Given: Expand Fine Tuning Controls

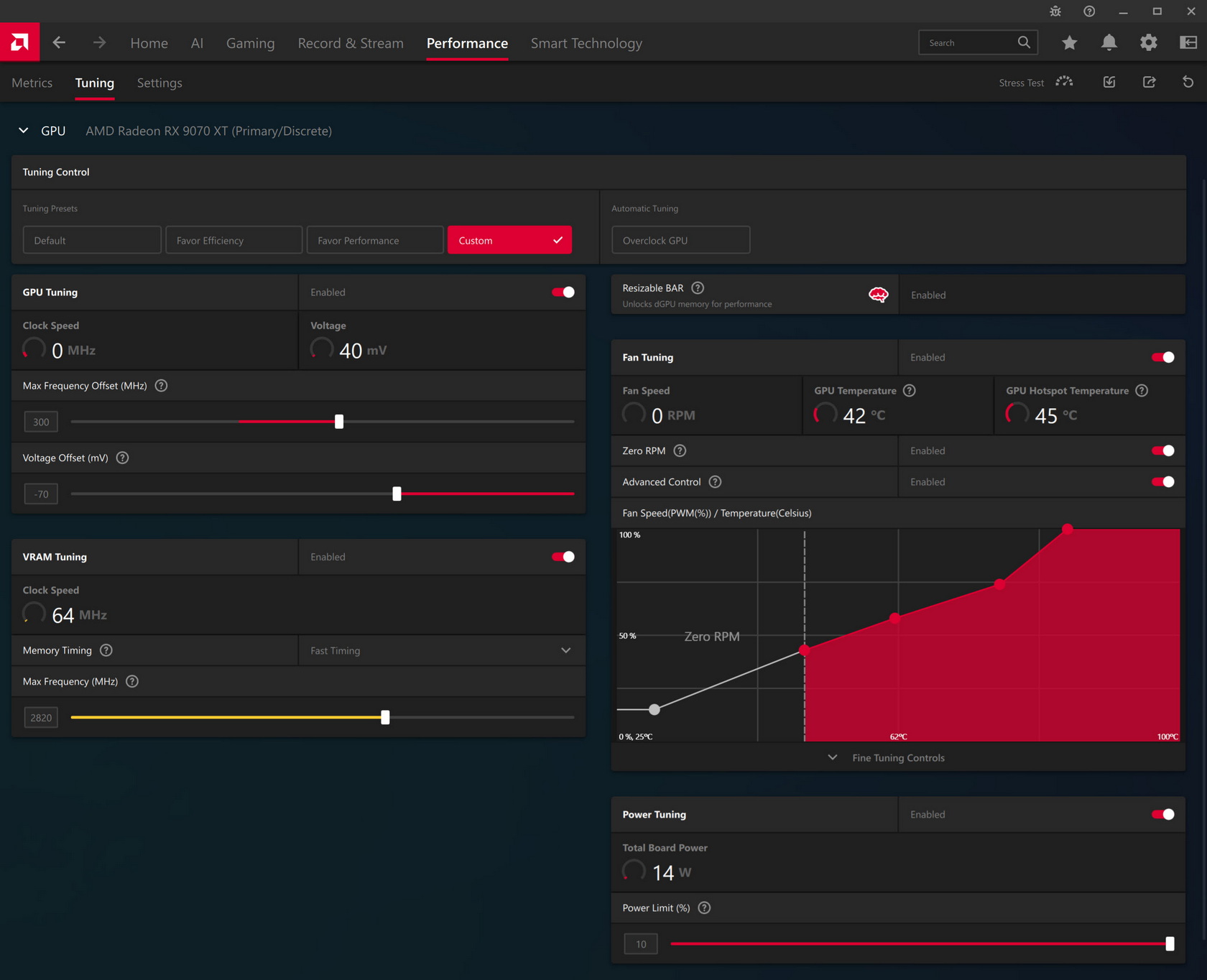Looking at the screenshot, I should coord(898,758).
